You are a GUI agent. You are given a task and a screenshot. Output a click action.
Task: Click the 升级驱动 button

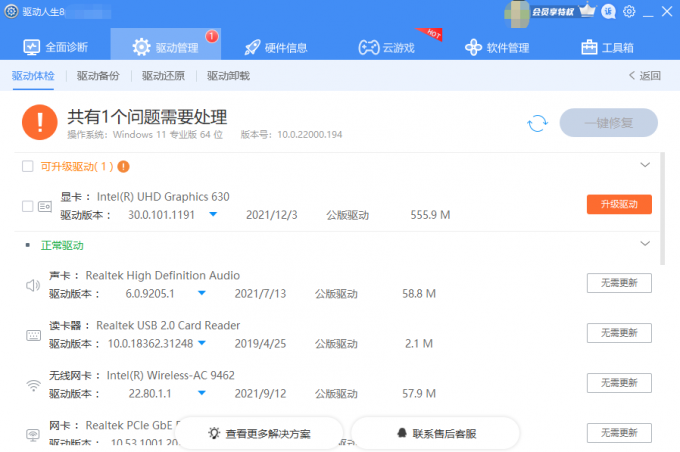pos(619,204)
